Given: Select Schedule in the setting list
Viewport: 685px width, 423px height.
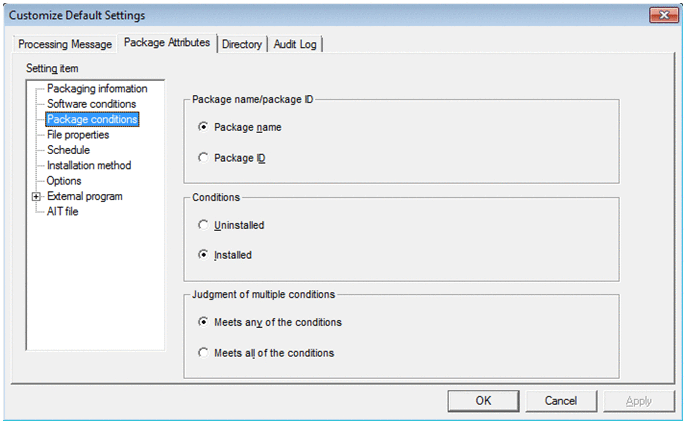Looking at the screenshot, I should 68,150.
